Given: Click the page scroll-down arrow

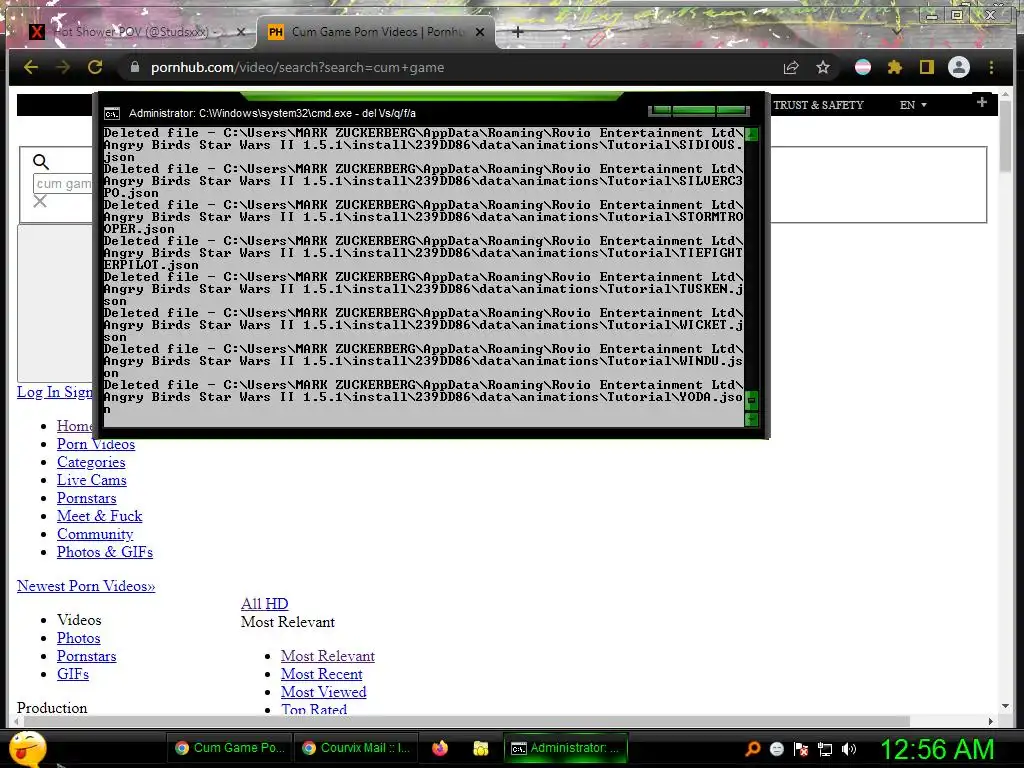Looking at the screenshot, I should (x=1006, y=707).
